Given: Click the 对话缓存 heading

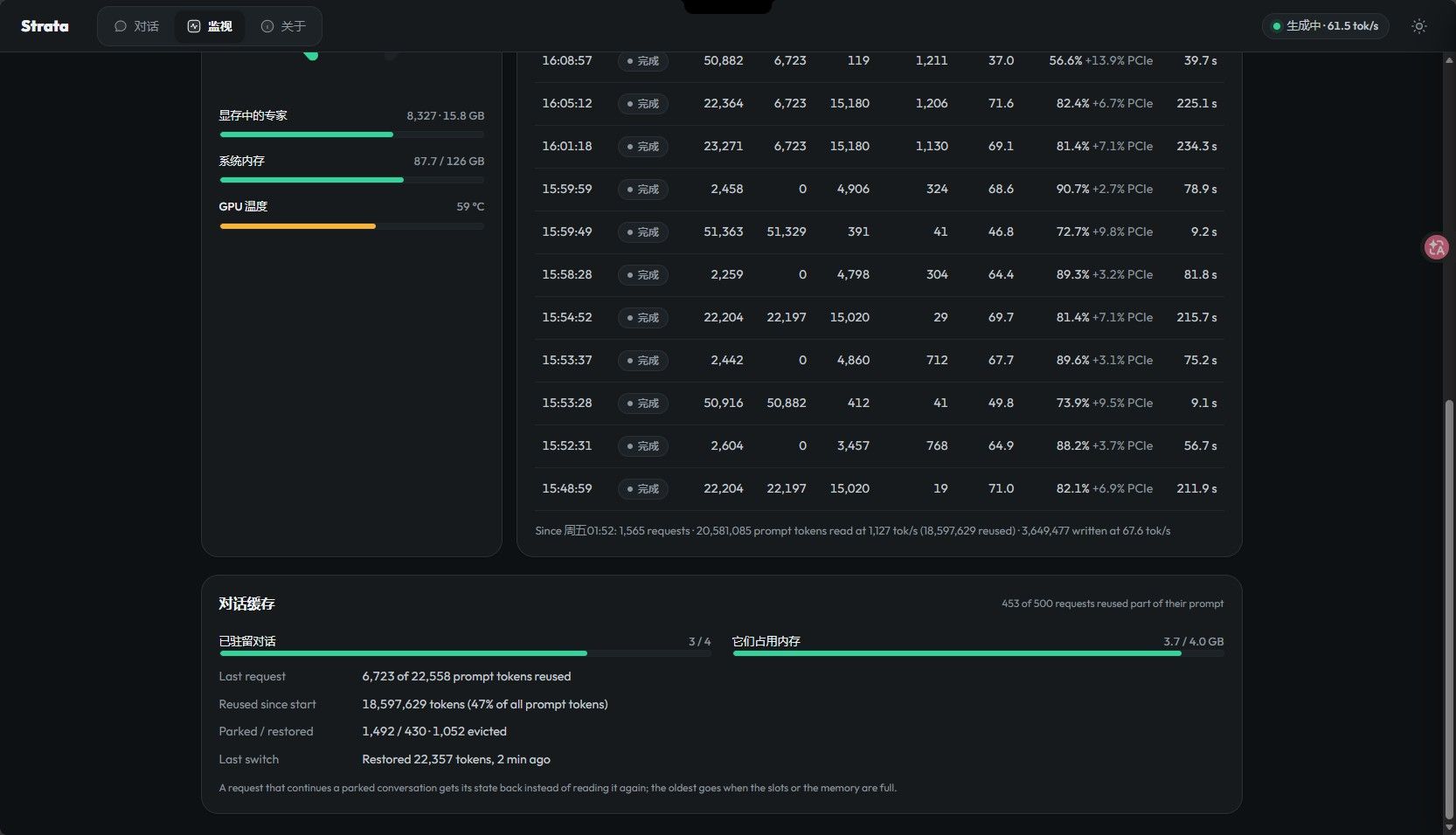Looking at the screenshot, I should (x=246, y=604).
